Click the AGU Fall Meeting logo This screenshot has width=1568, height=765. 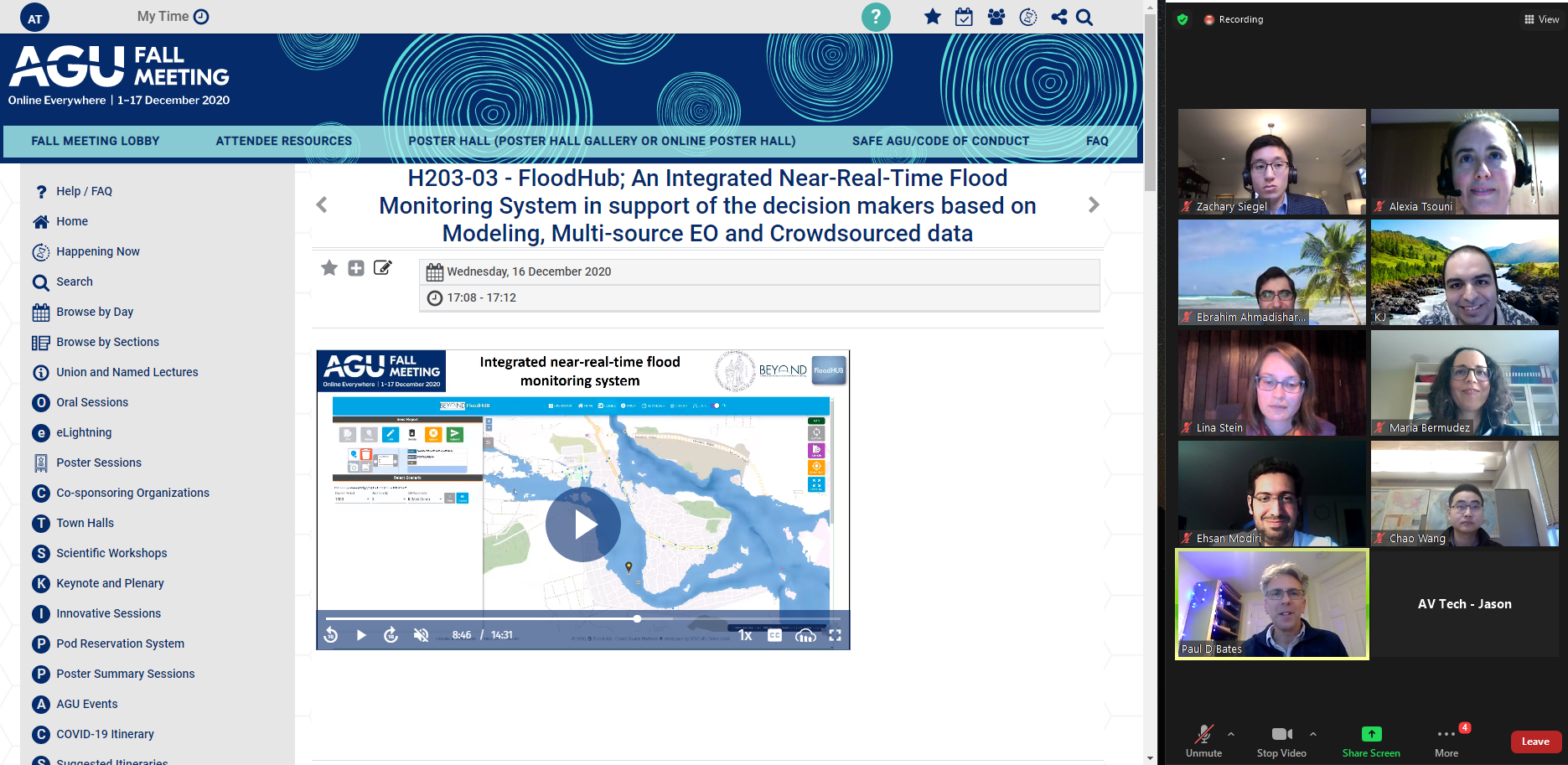pos(119,75)
